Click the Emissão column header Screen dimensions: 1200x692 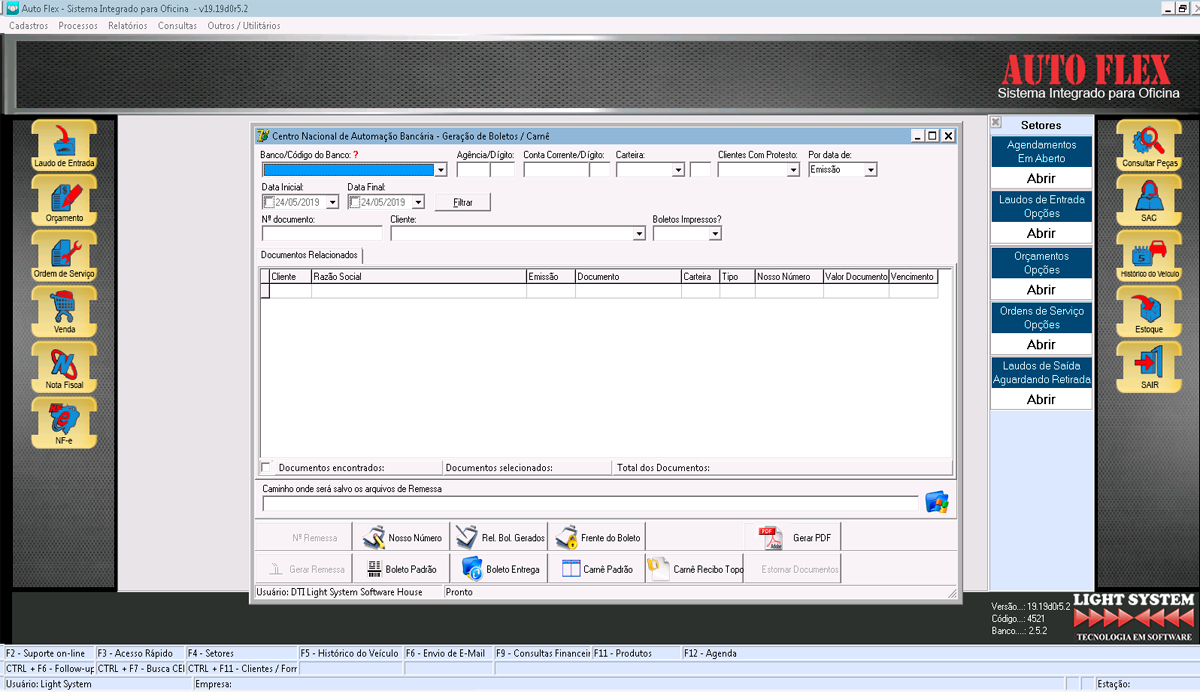(551, 276)
